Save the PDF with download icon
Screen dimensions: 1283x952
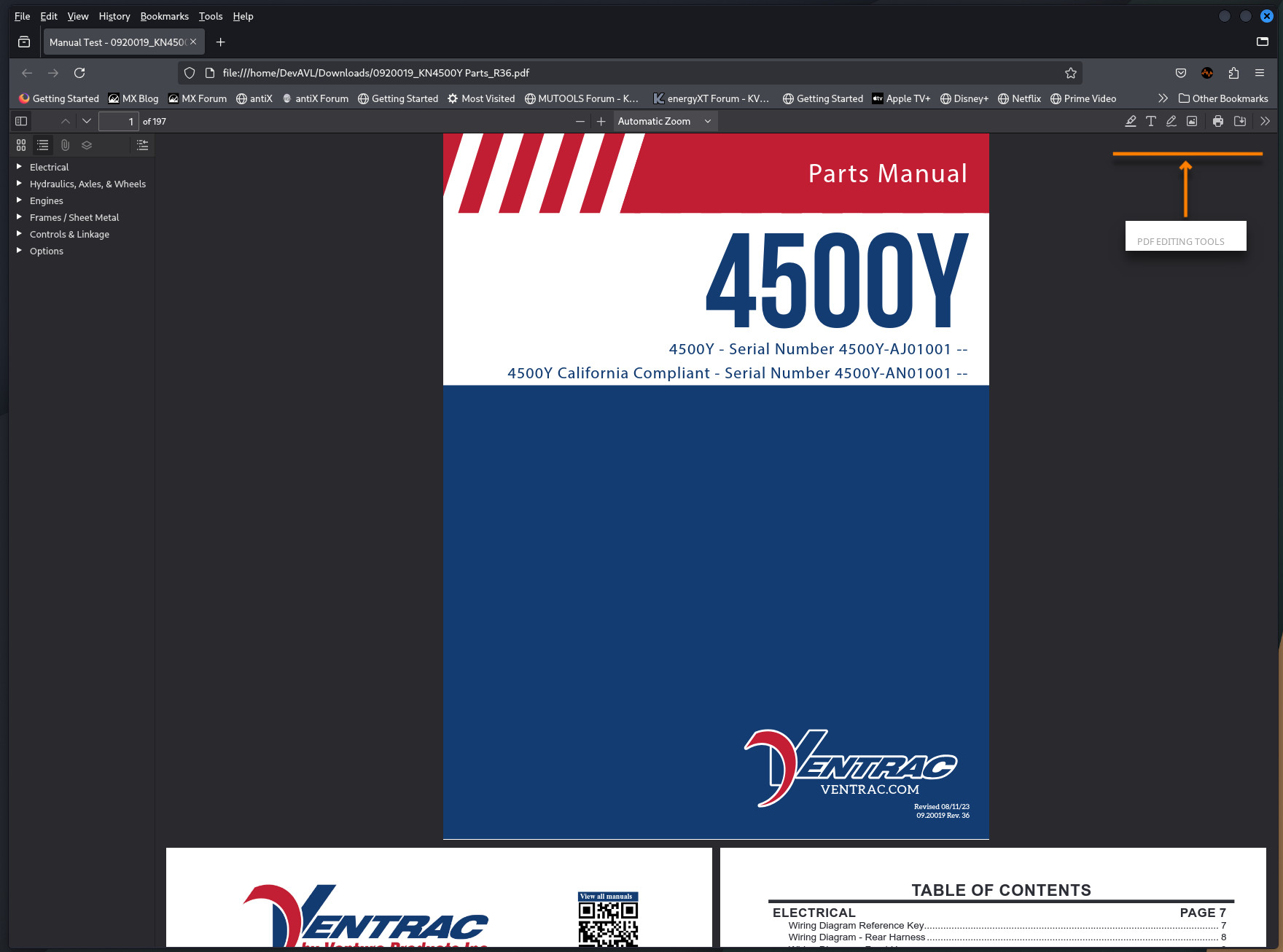click(x=1240, y=121)
